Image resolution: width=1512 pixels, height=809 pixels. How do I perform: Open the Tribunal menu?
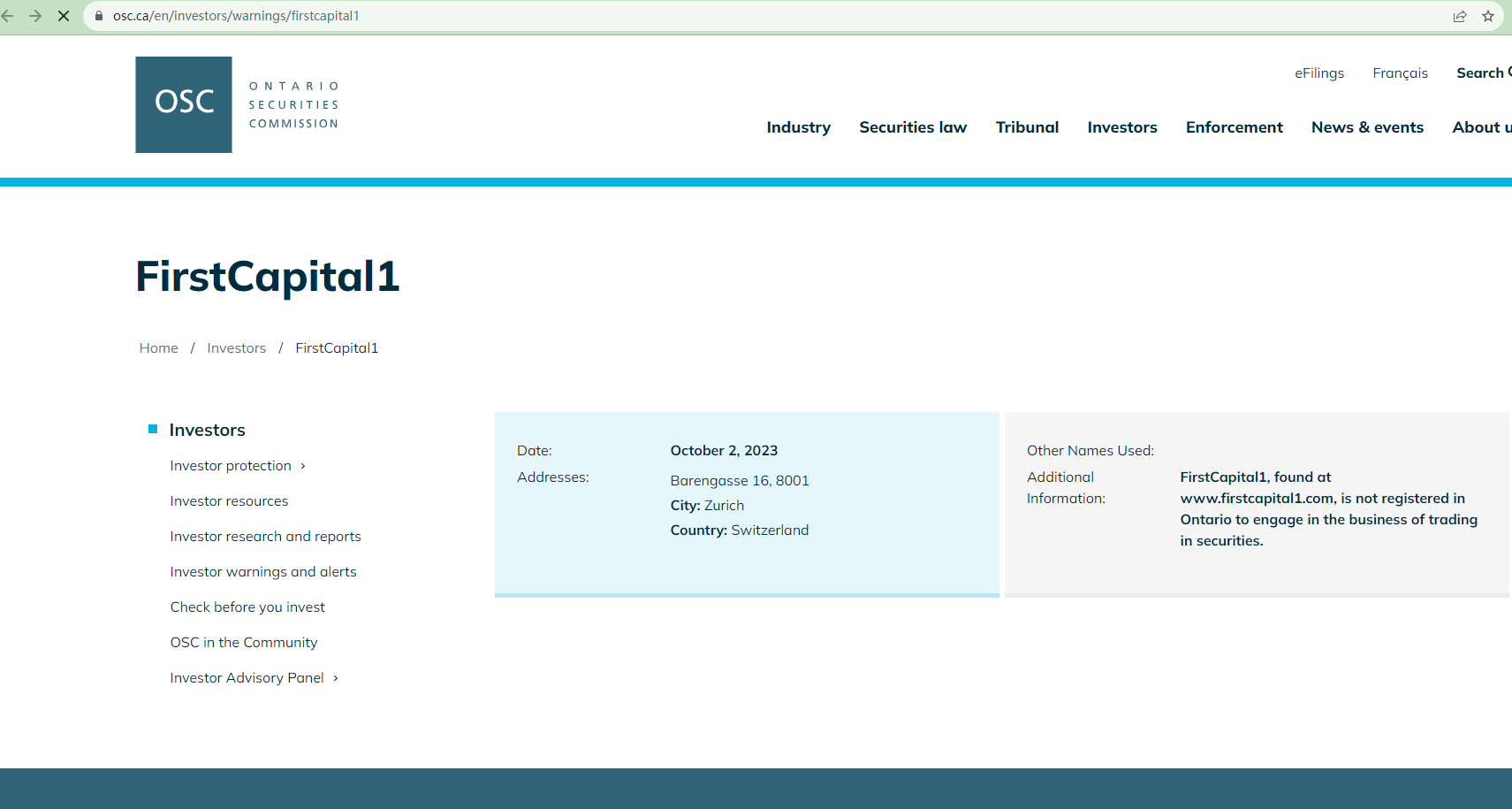[1027, 127]
